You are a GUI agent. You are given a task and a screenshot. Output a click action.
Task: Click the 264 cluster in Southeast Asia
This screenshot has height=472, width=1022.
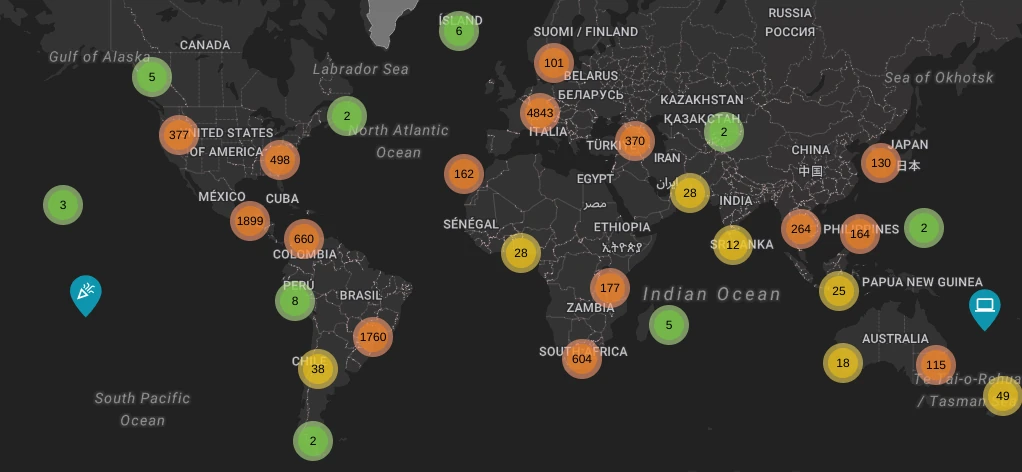click(801, 229)
